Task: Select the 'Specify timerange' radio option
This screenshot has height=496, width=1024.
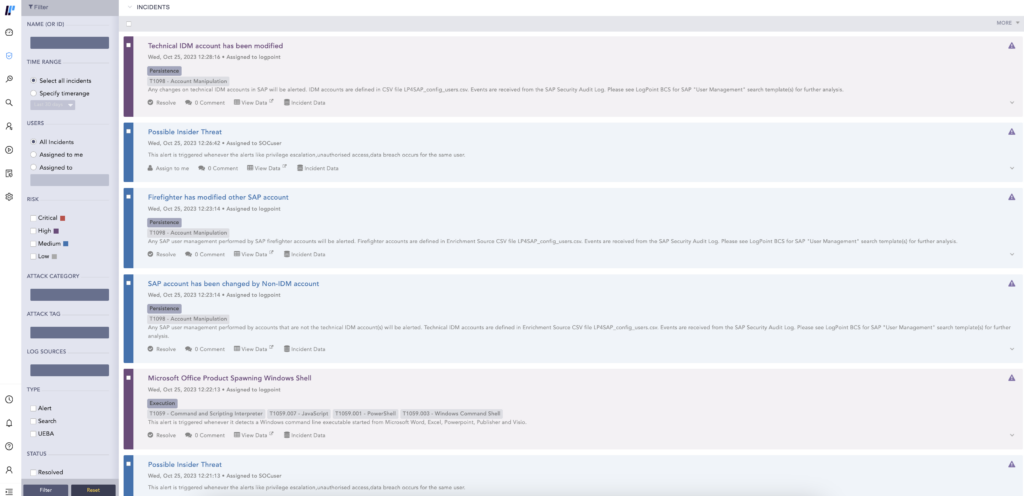Action: (33, 93)
